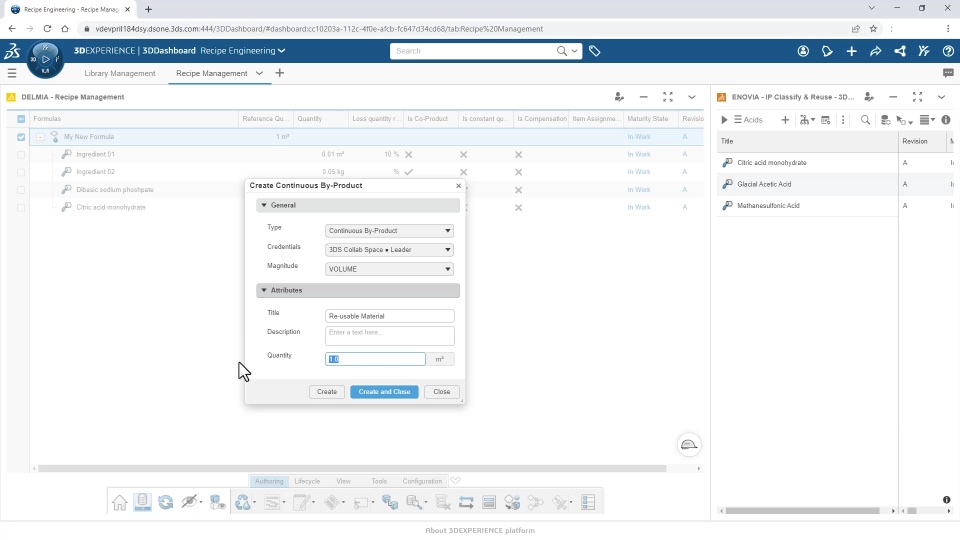Click the database icon in bottom toolbar

point(143,502)
